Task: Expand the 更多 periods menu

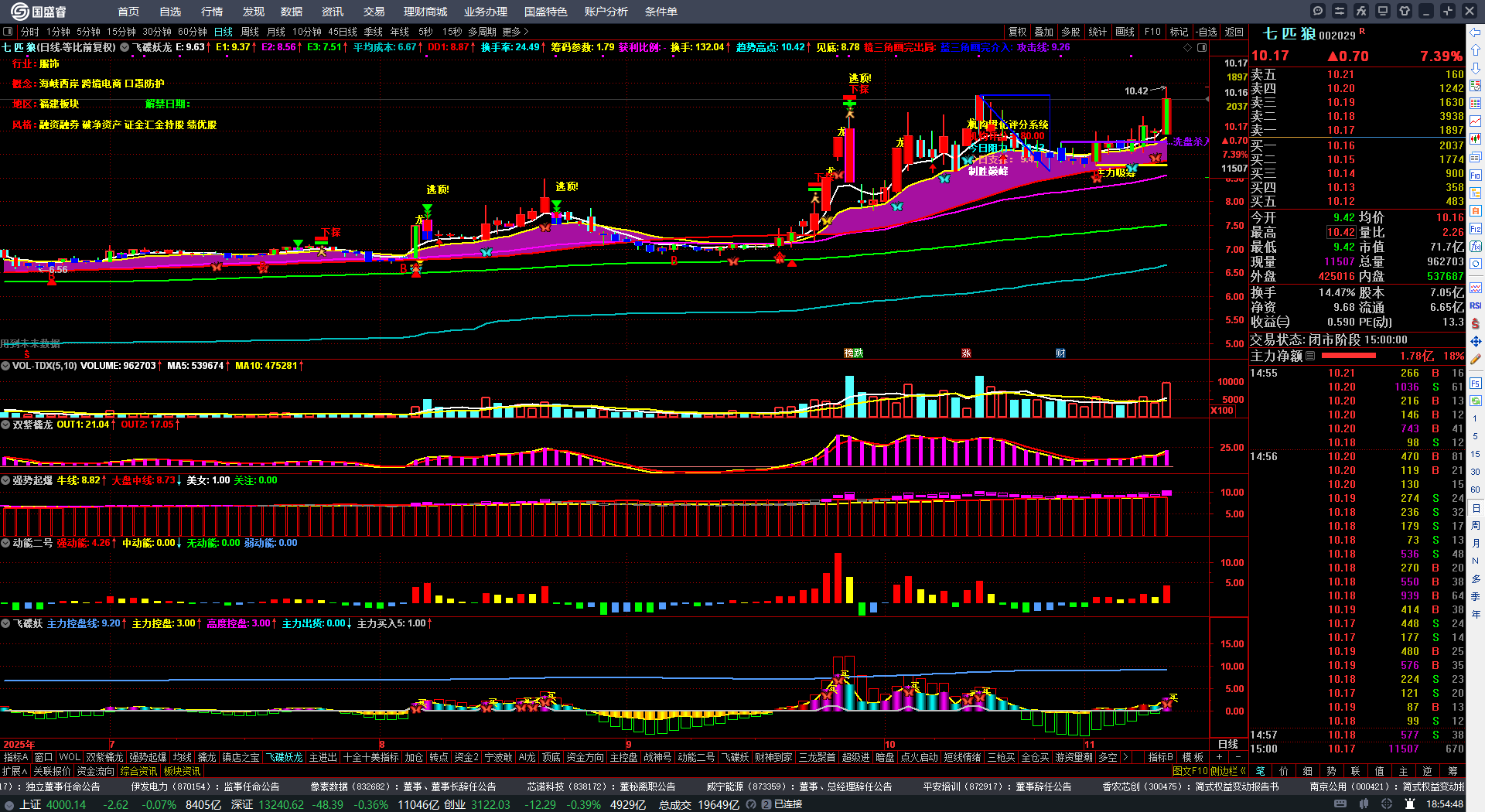Action: 516,32
